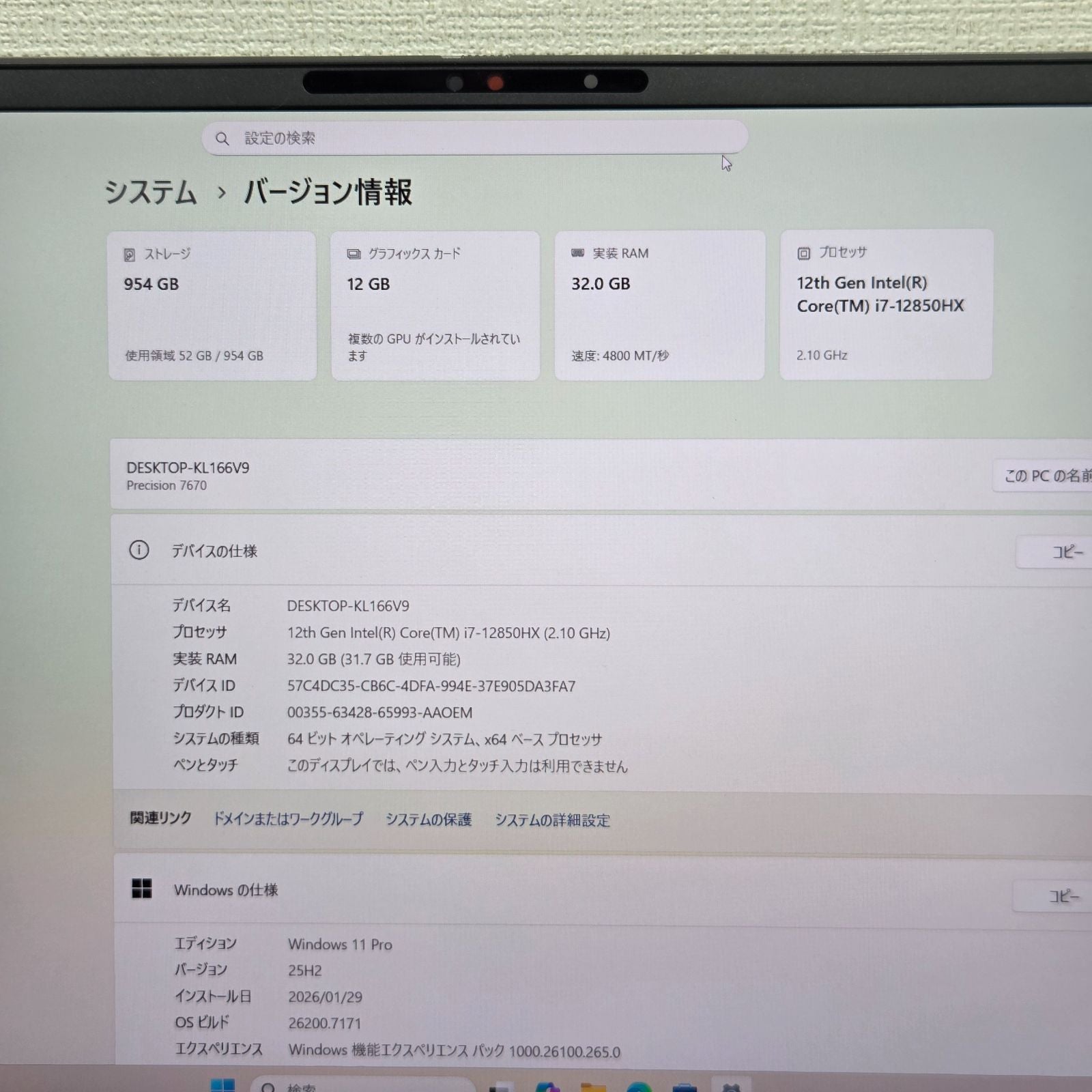Select the install date 2026/01/29
The width and height of the screenshot is (1092, 1092).
325,997
